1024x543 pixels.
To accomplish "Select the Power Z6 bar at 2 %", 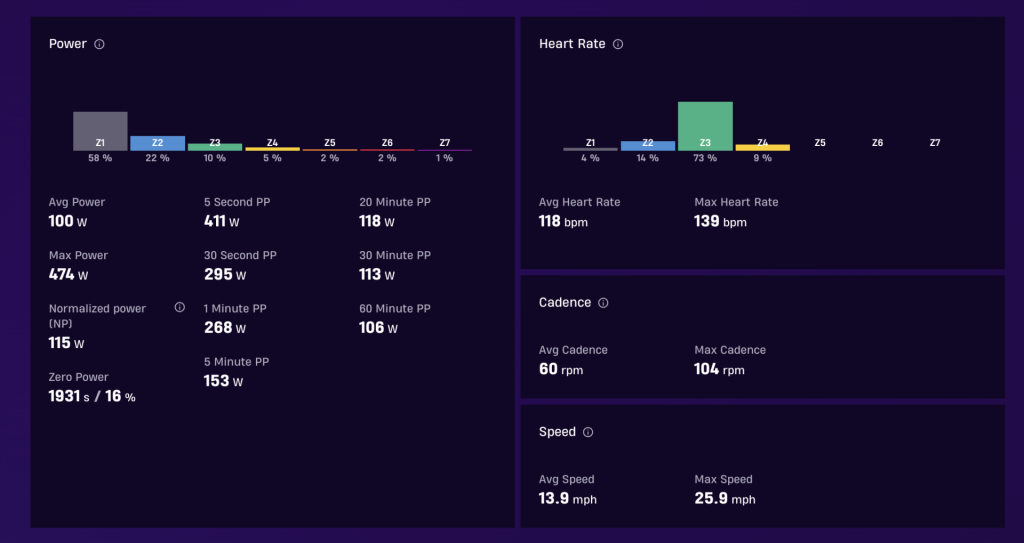I will (x=387, y=150).
